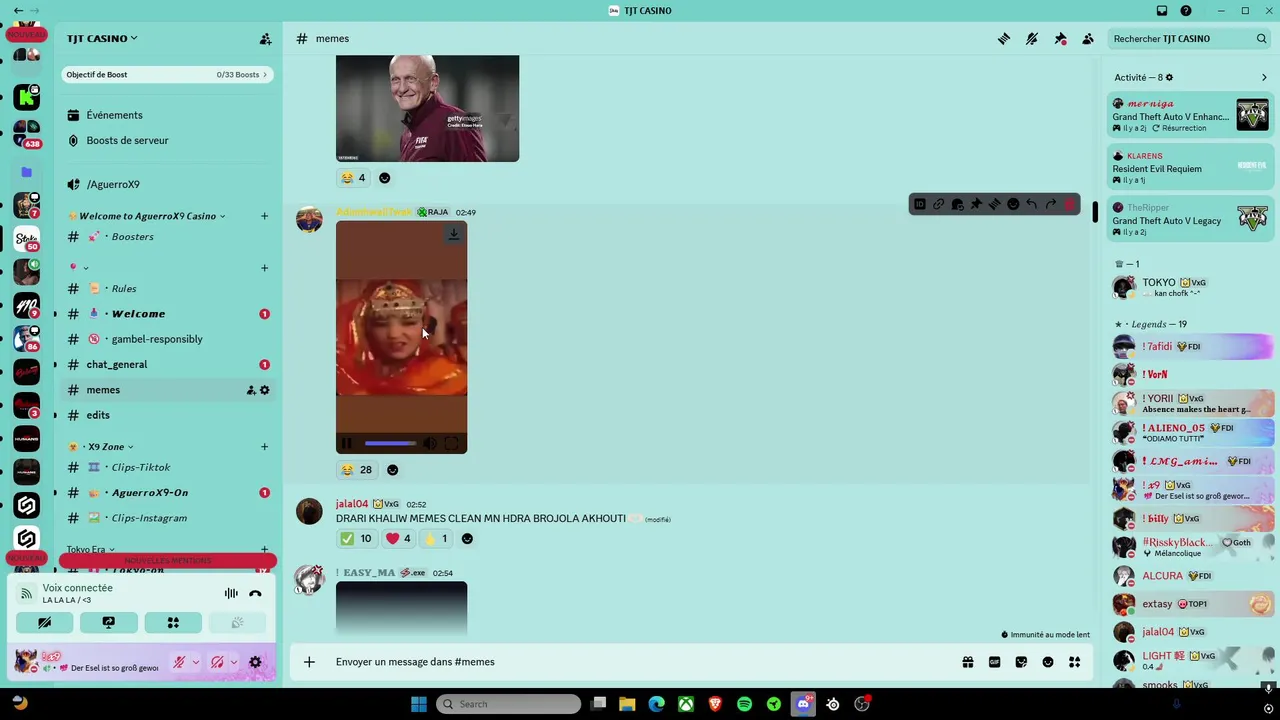Viewport: 1280px width, 720px height.
Task: Expand the Activité panel arrow
Action: point(1264,78)
